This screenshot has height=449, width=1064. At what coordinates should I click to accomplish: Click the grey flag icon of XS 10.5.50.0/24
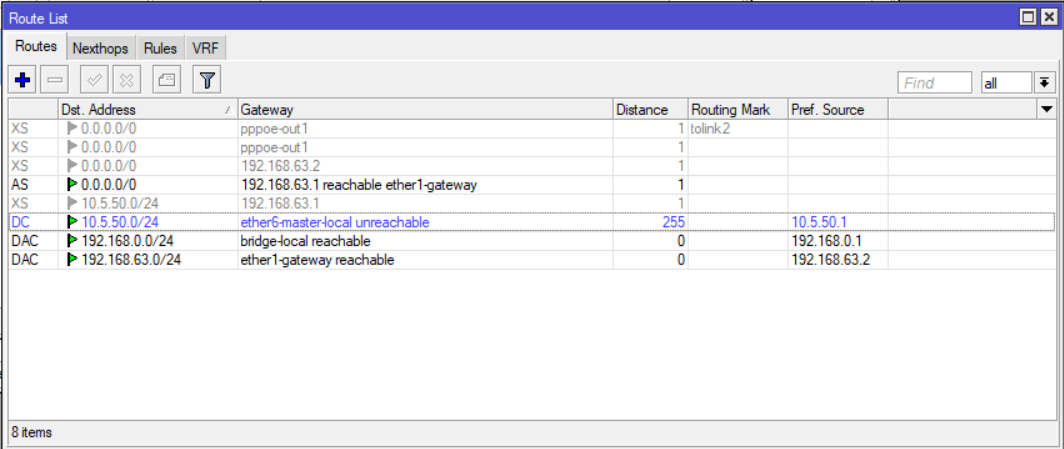pyautogui.click(x=71, y=203)
